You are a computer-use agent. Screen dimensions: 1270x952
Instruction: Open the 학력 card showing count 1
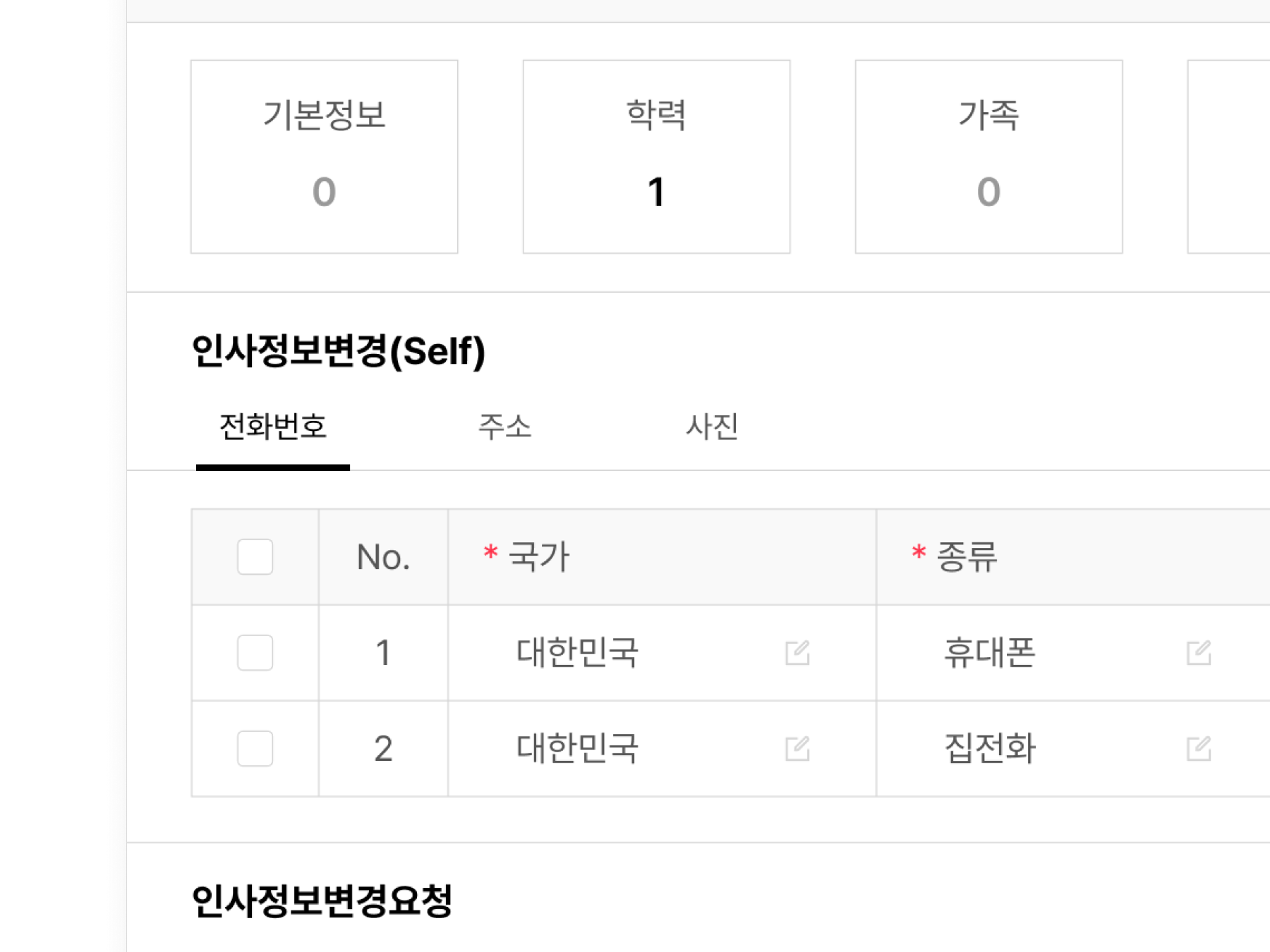pos(656,157)
